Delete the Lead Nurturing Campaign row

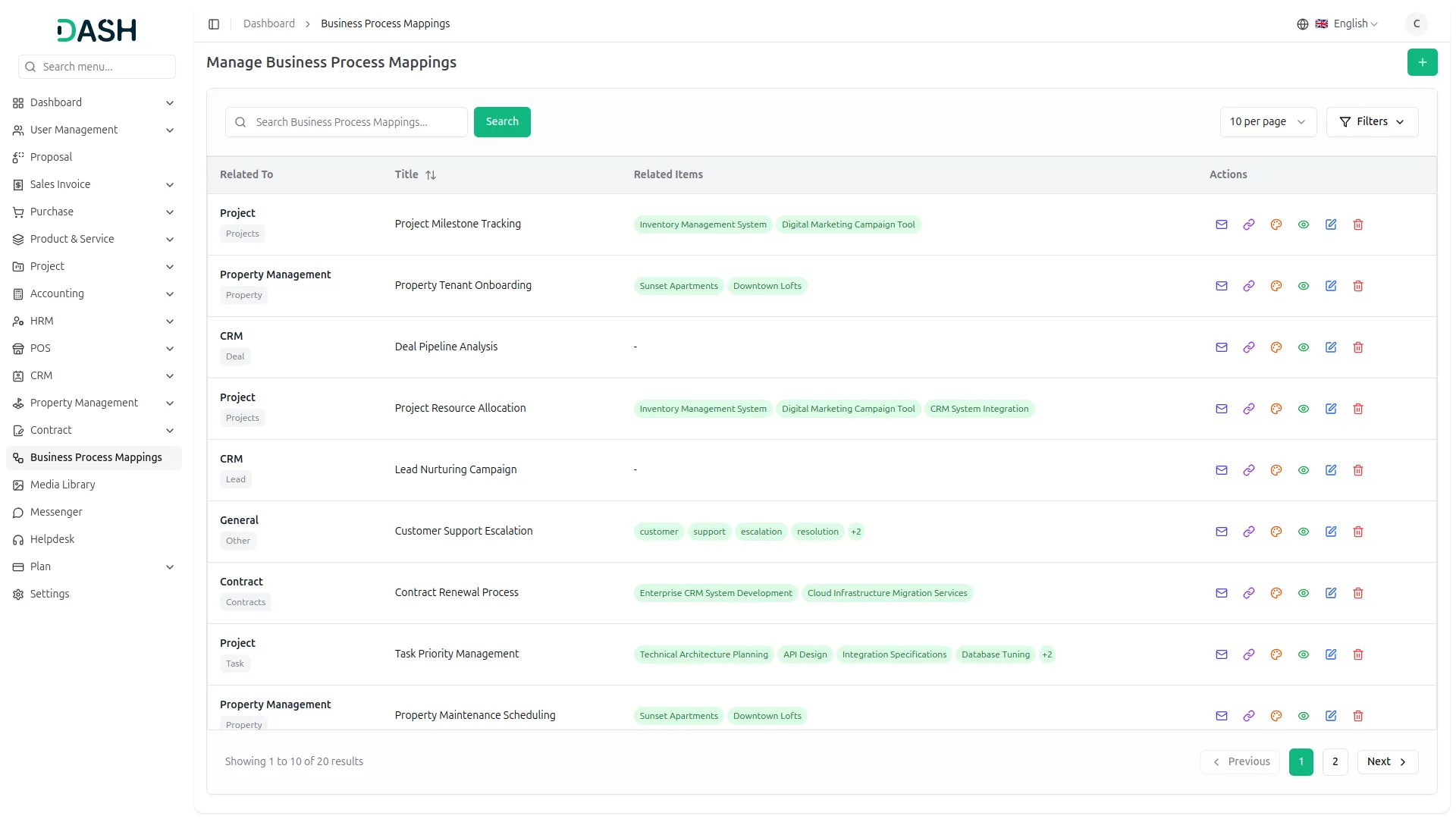pyautogui.click(x=1357, y=470)
